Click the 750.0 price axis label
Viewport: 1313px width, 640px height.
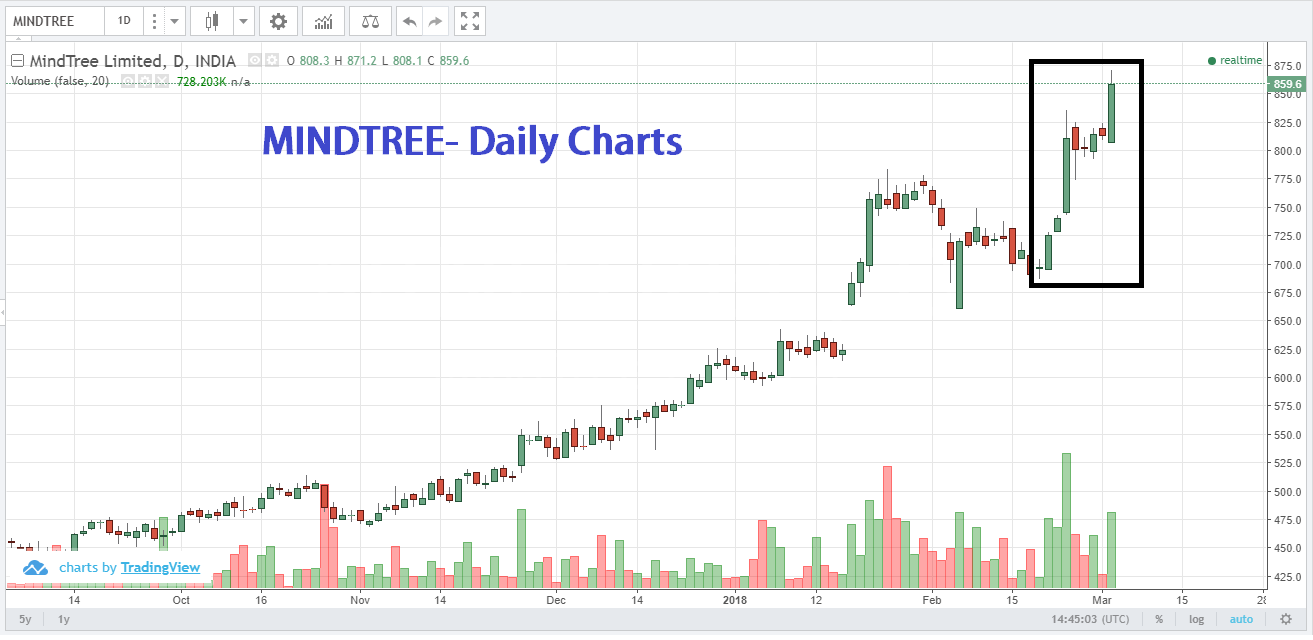(1288, 208)
